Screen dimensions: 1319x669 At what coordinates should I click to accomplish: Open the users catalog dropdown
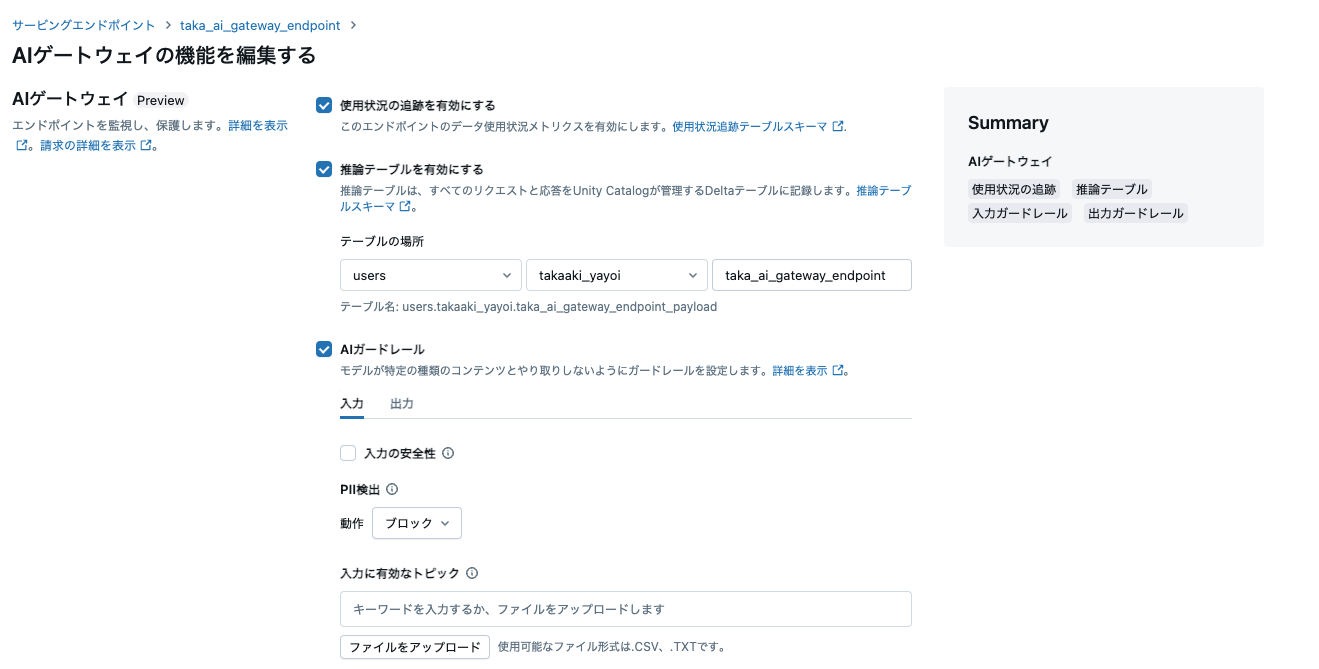pos(430,275)
